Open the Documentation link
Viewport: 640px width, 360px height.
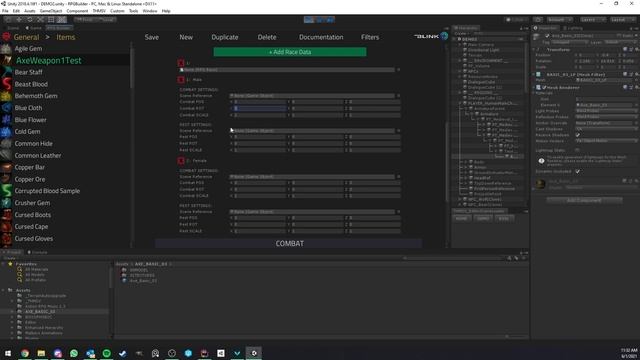point(321,37)
